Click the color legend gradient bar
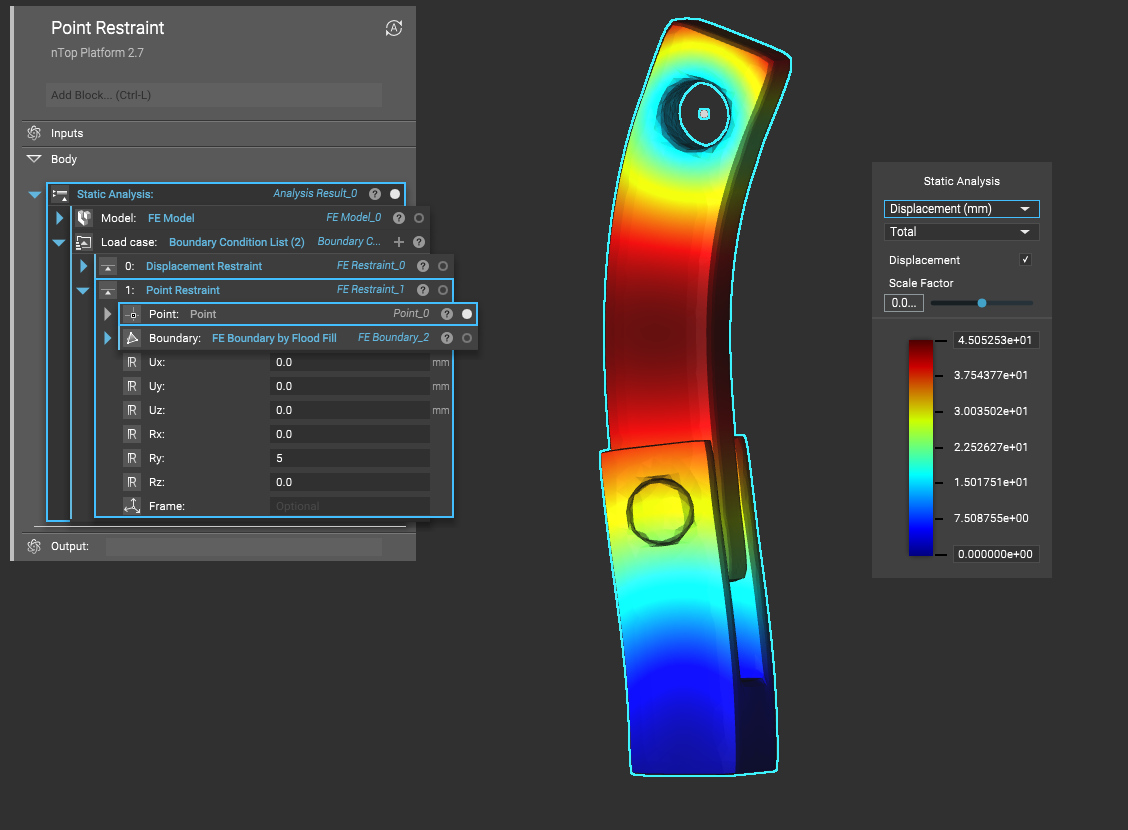Image resolution: width=1128 pixels, height=830 pixels. (x=921, y=447)
